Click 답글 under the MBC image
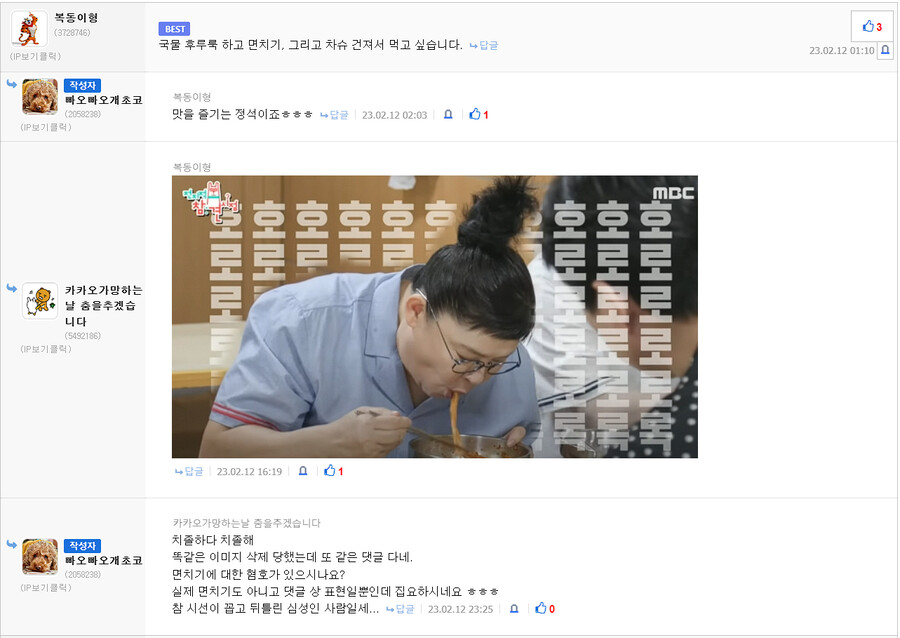Image resolution: width=900 pixels, height=638 pixels. click(x=189, y=472)
